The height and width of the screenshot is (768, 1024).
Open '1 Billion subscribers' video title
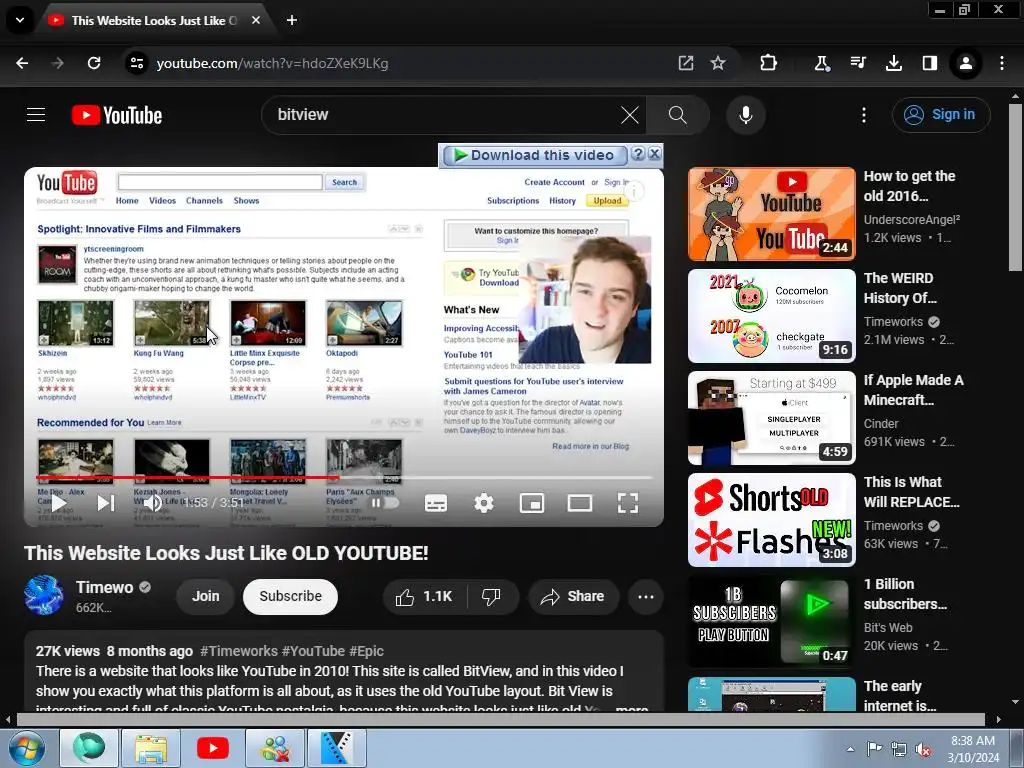tap(905, 594)
